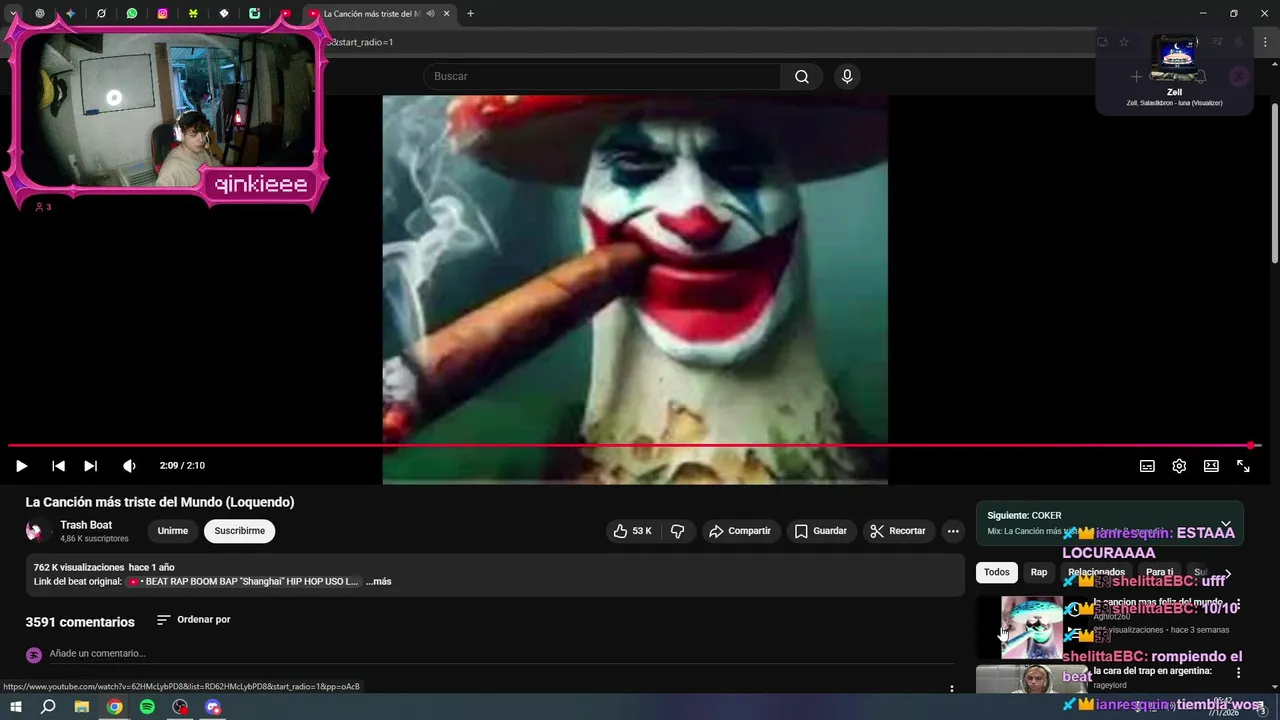Click Chrome icon in taskbar

tap(115, 707)
